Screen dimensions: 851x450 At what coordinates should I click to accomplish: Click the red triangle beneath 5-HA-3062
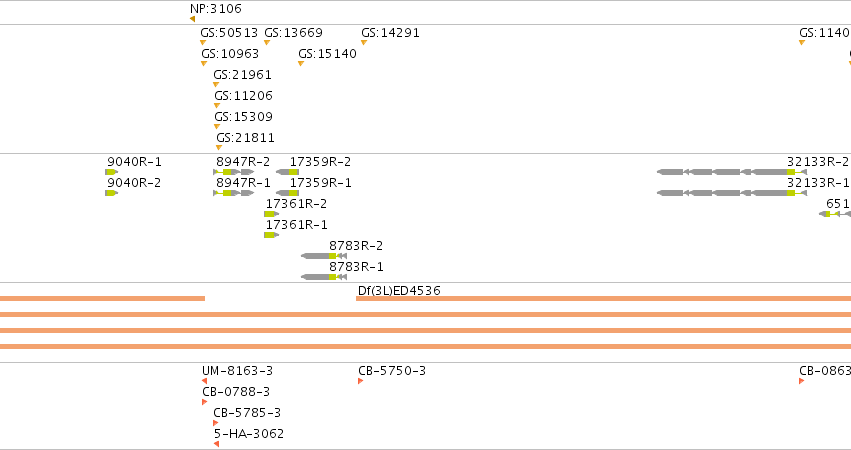217,444
